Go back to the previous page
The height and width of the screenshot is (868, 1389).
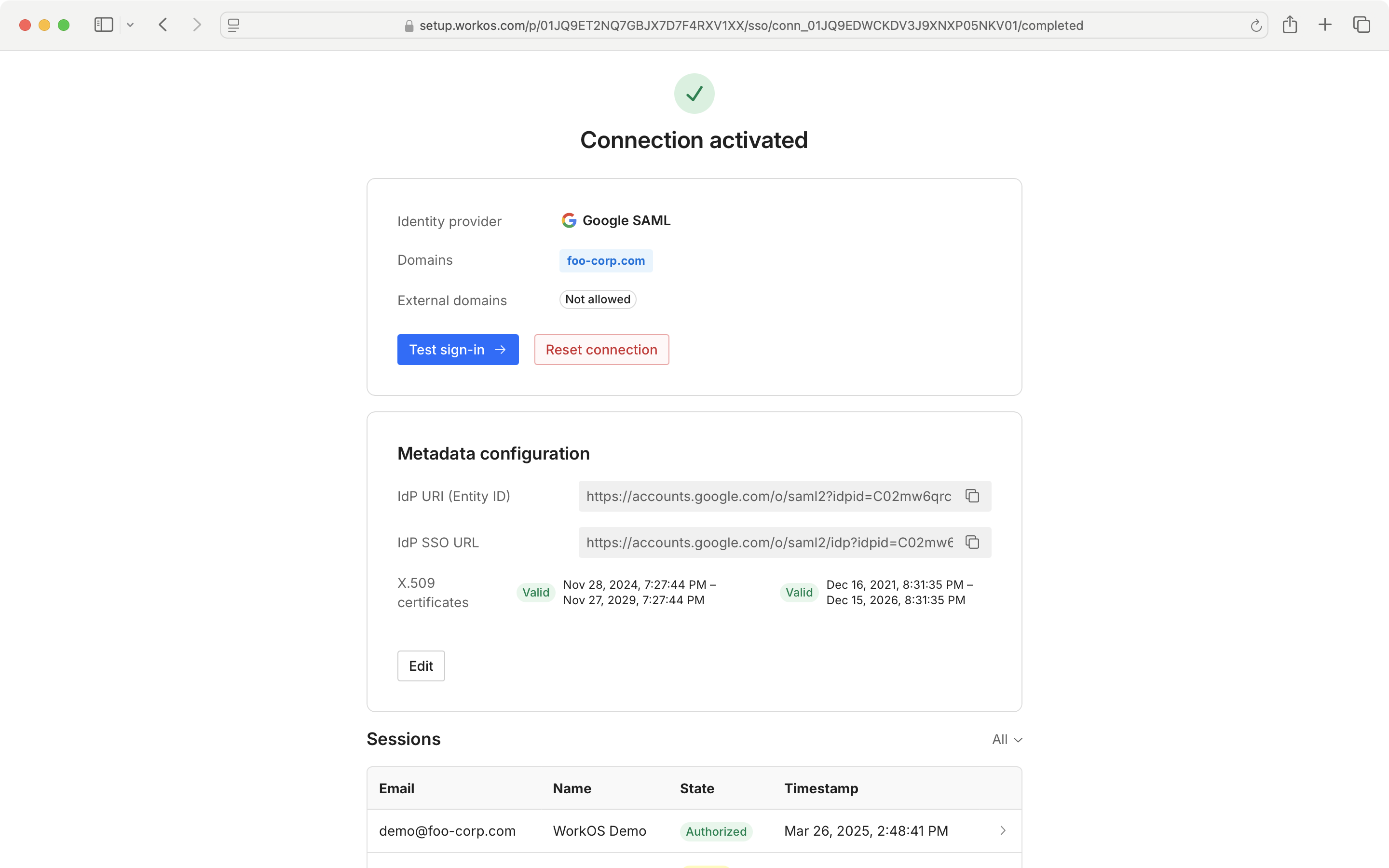coord(163,25)
